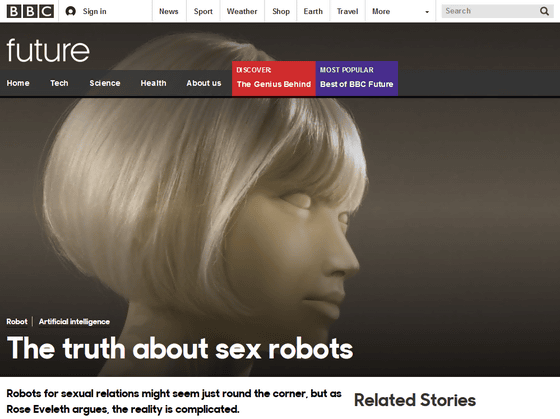
Task: Go to the Sport section
Action: tap(203, 11)
